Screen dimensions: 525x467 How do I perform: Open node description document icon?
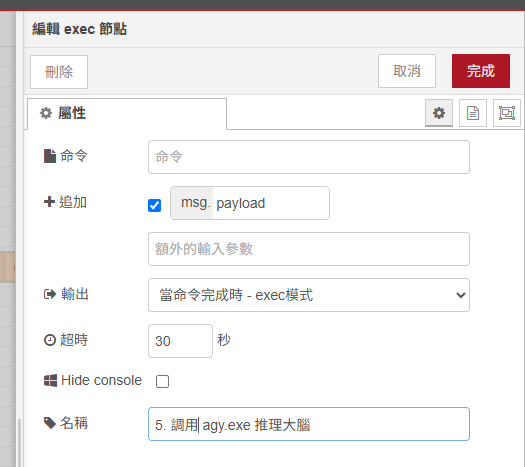[x=473, y=113]
